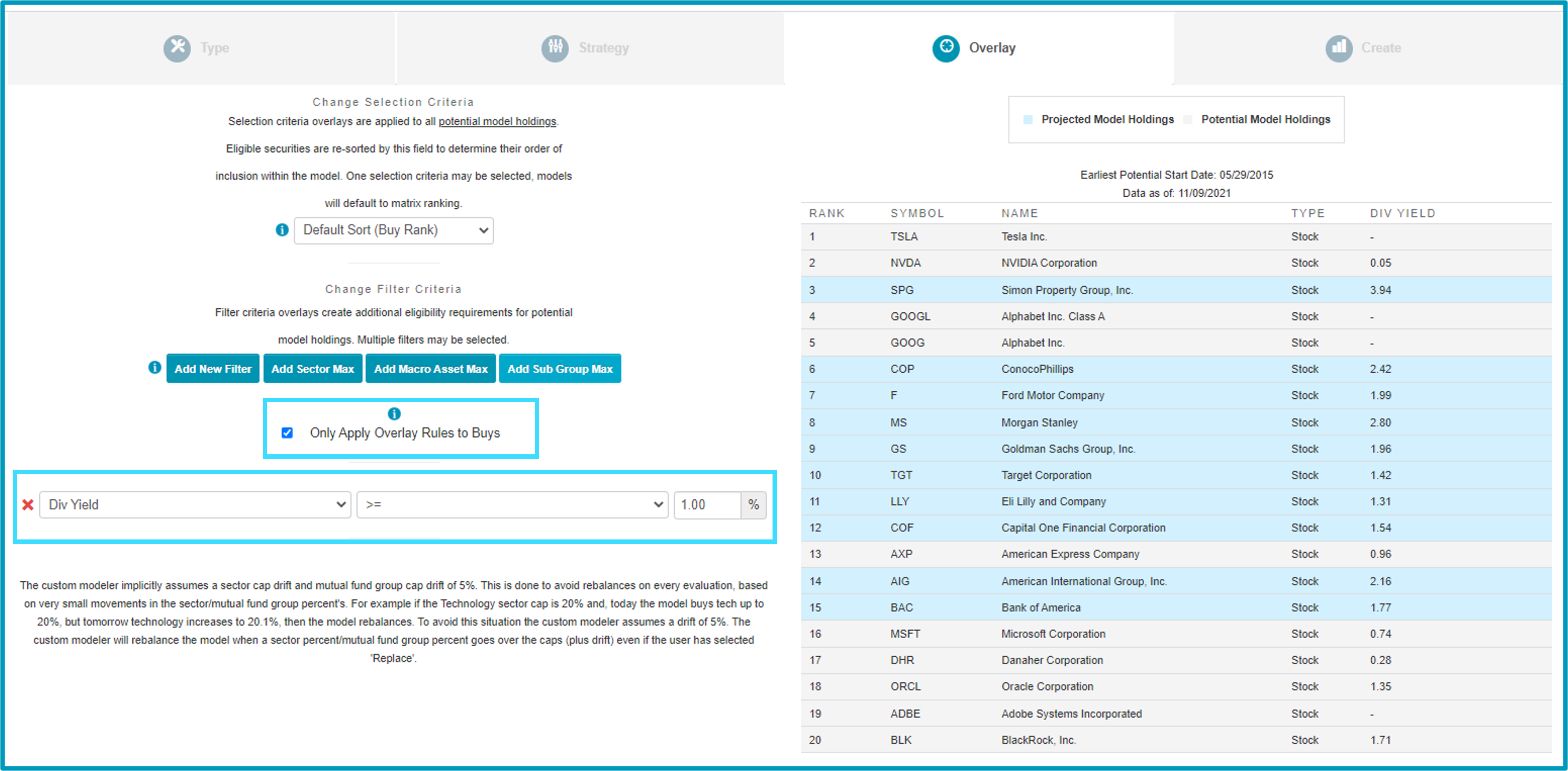Viewport: 1568px width, 771px height.
Task: Click the Add Macro Asset Max button
Action: [x=431, y=368]
